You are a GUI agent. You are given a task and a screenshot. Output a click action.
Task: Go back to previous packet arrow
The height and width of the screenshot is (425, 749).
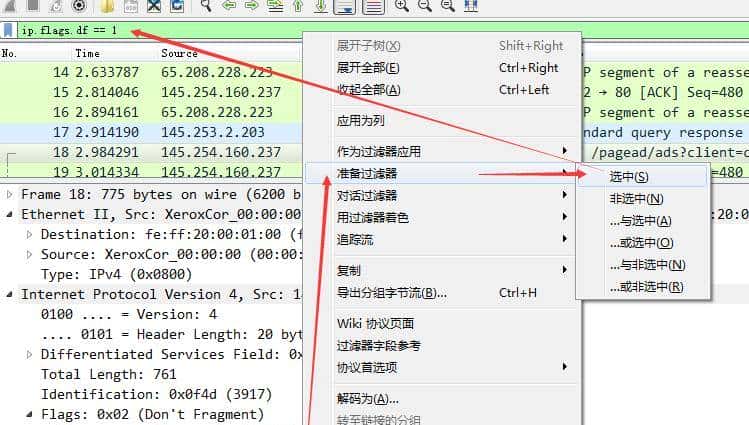[229, 5]
